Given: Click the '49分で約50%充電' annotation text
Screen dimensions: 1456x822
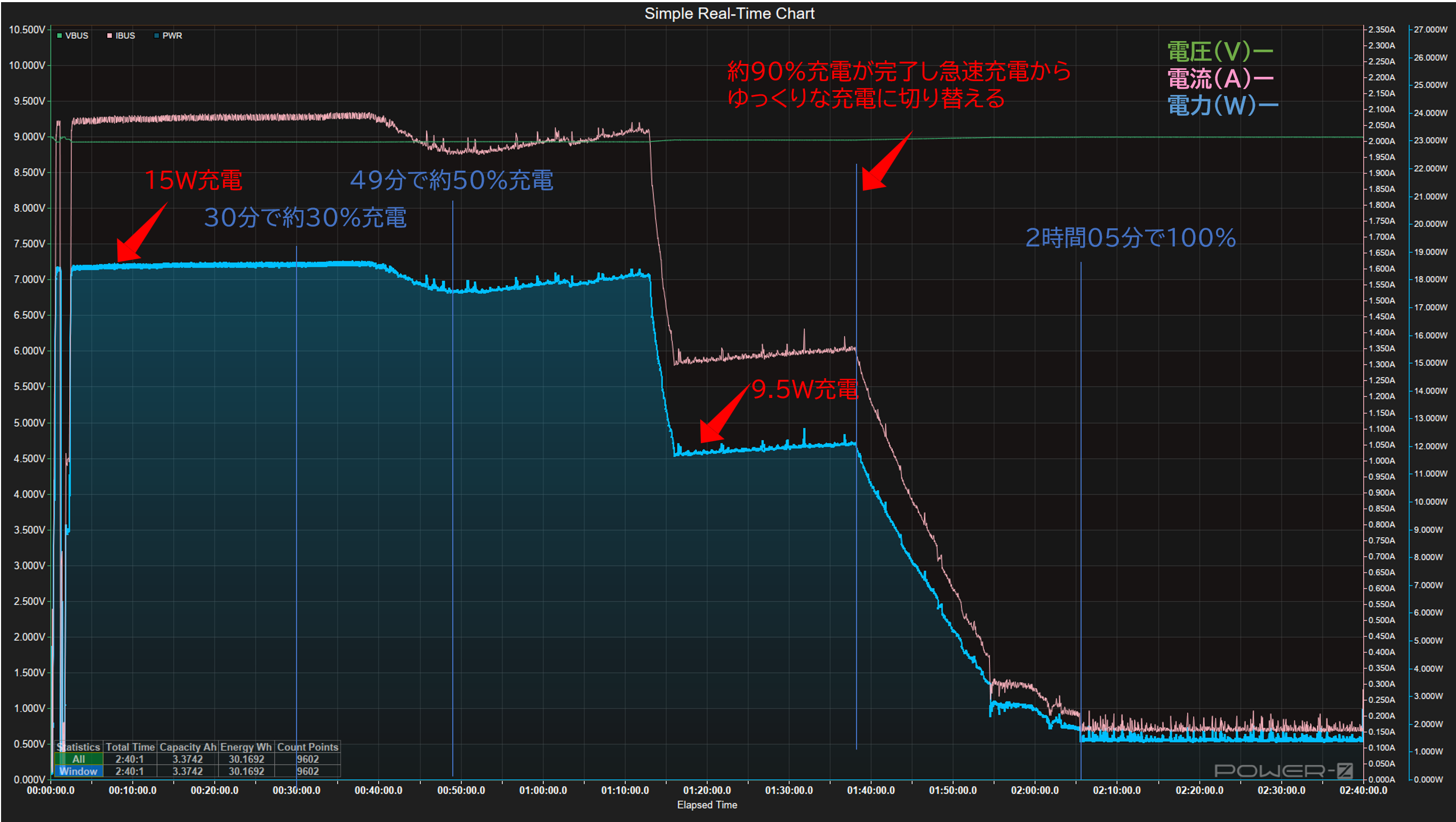Looking at the screenshot, I should [452, 180].
